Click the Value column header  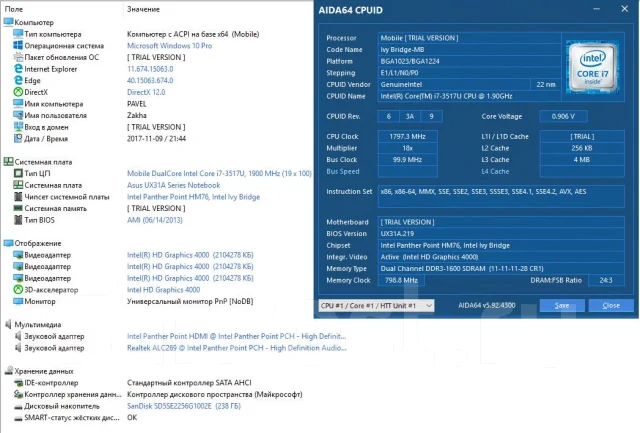tap(143, 9)
